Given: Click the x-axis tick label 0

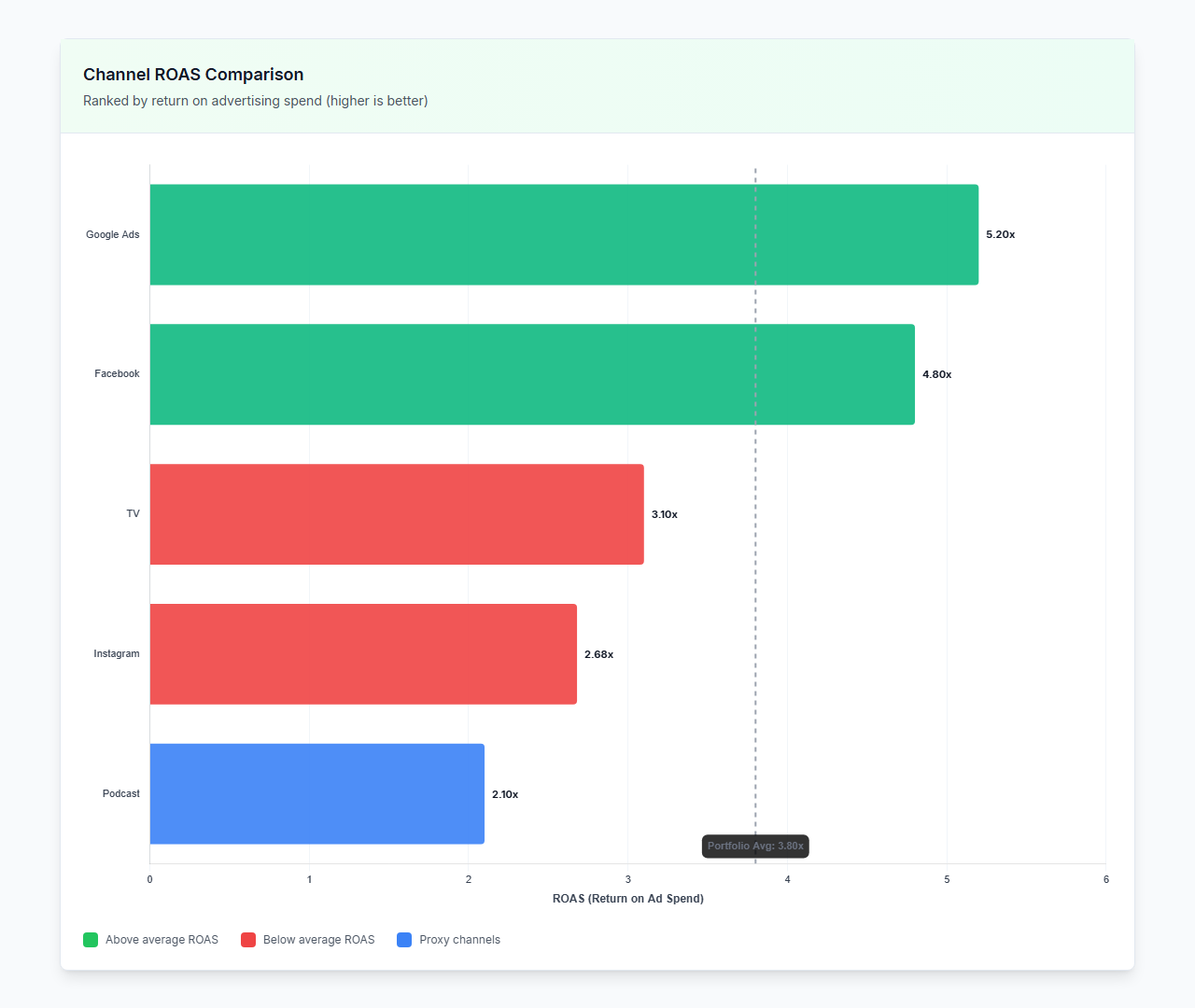Looking at the screenshot, I should [149, 879].
